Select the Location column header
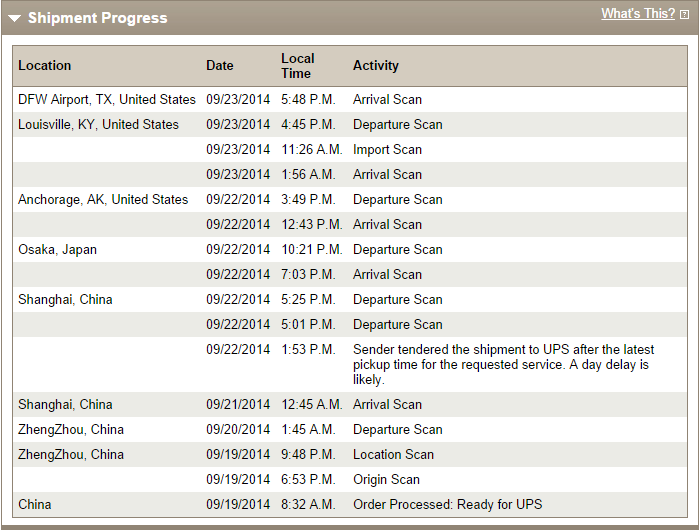Image resolution: width=699 pixels, height=530 pixels. pyautogui.click(x=45, y=66)
